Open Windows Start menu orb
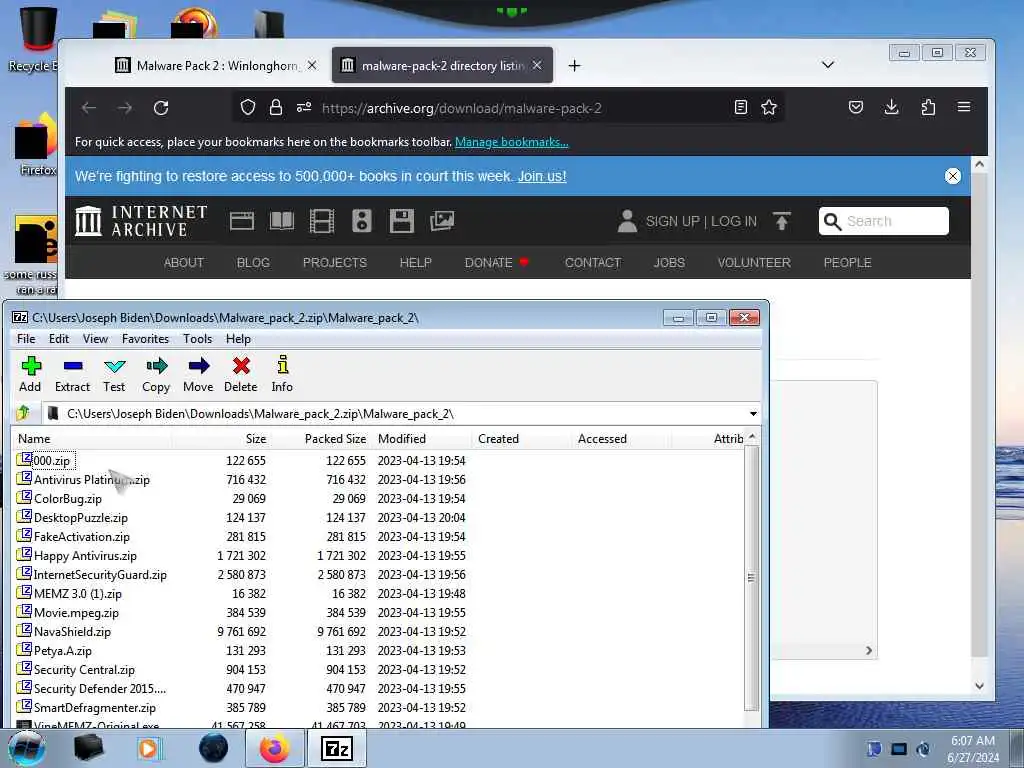Image resolution: width=1024 pixels, height=768 pixels. 26,748
